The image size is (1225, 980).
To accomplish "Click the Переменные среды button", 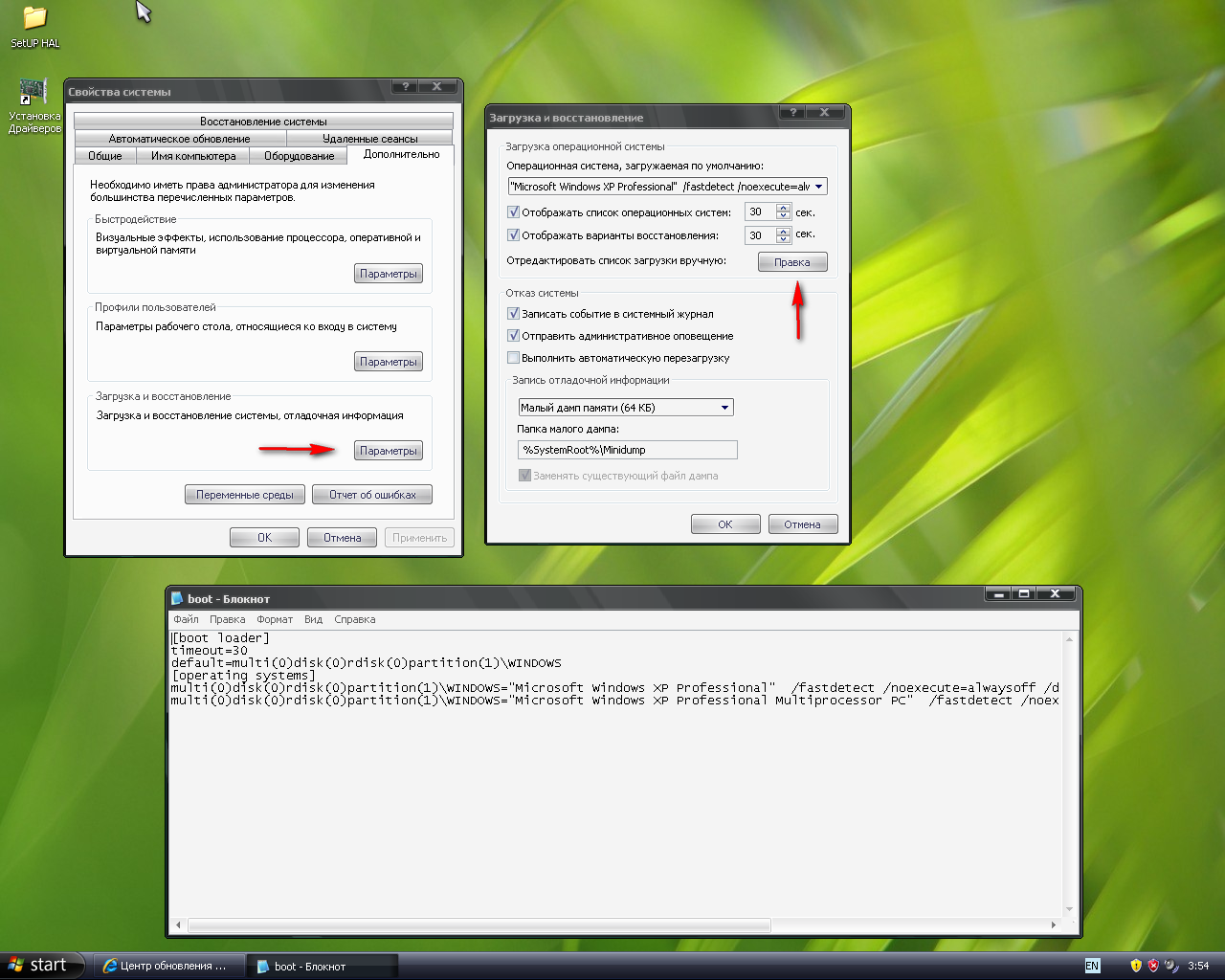I will tap(245, 495).
